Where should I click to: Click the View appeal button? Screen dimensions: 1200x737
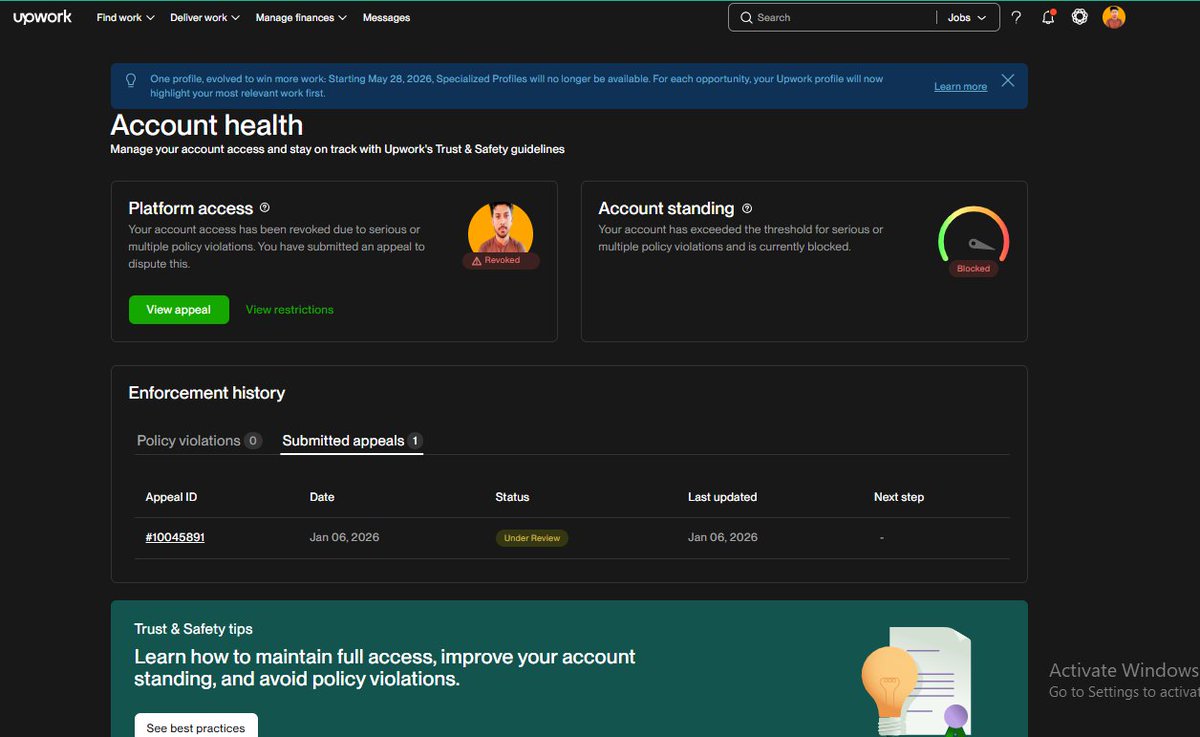179,310
